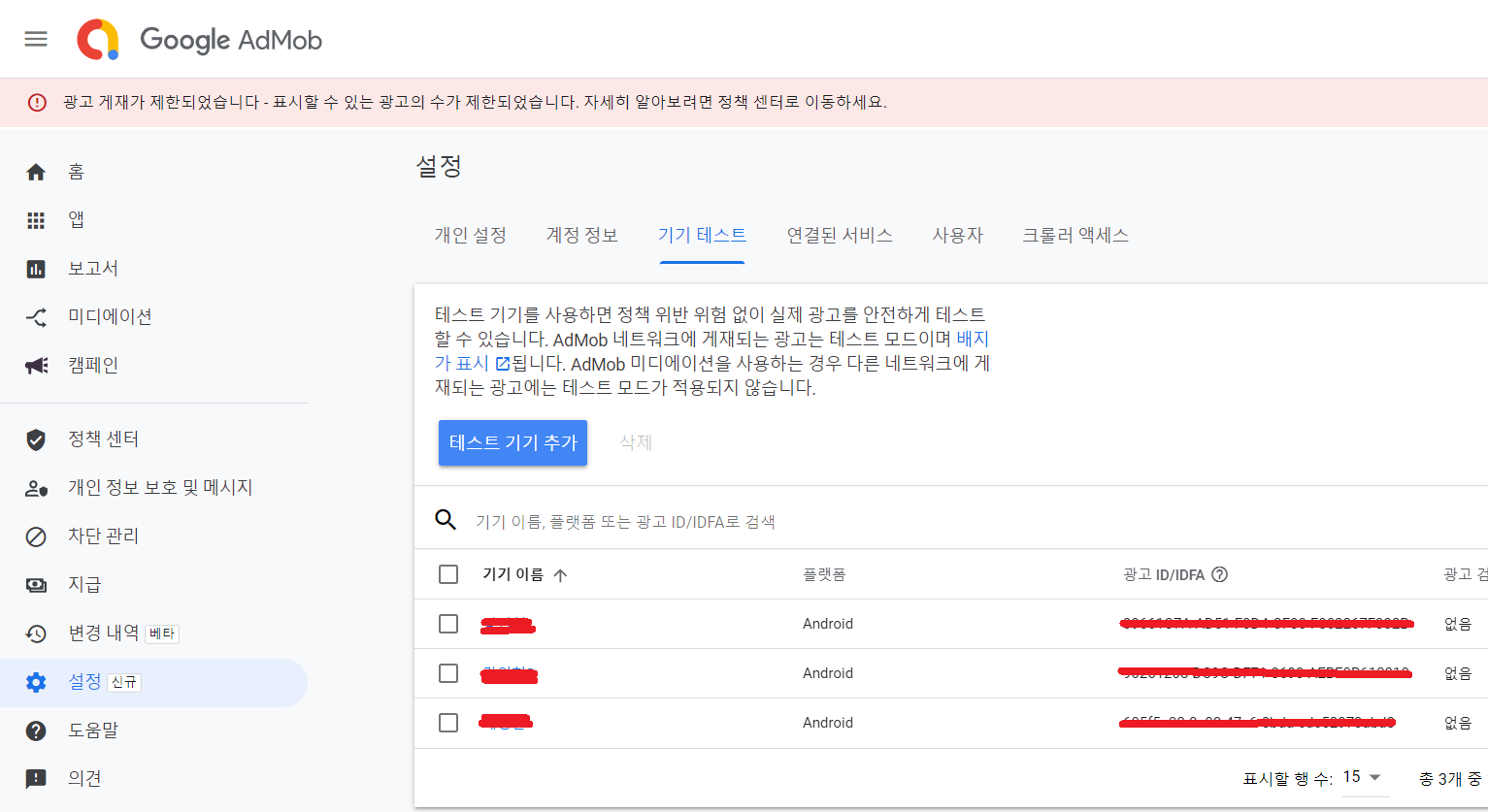Go to 앱 in sidebar
1488x812 pixels.
76,220
